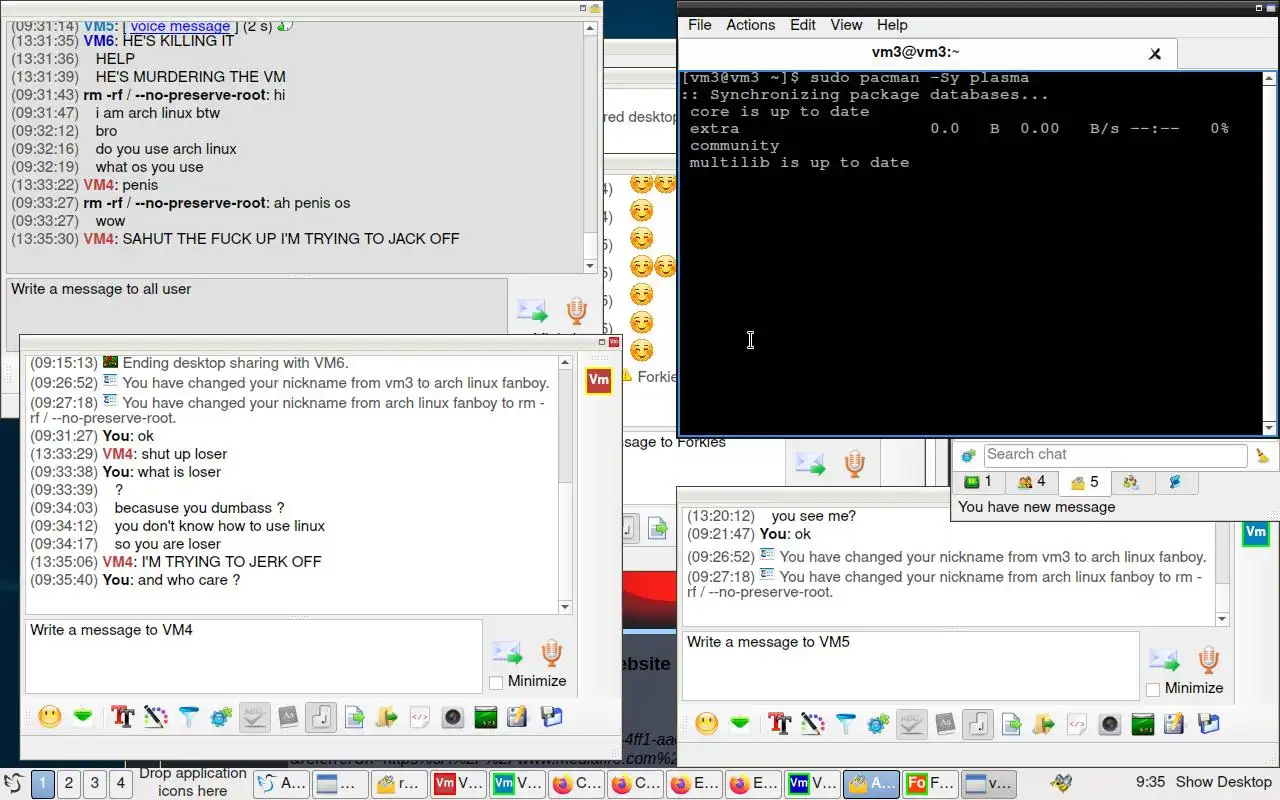Toggle spell check ABC icon in VM5 toolbar
This screenshot has width=1280, height=800.
[x=912, y=723]
